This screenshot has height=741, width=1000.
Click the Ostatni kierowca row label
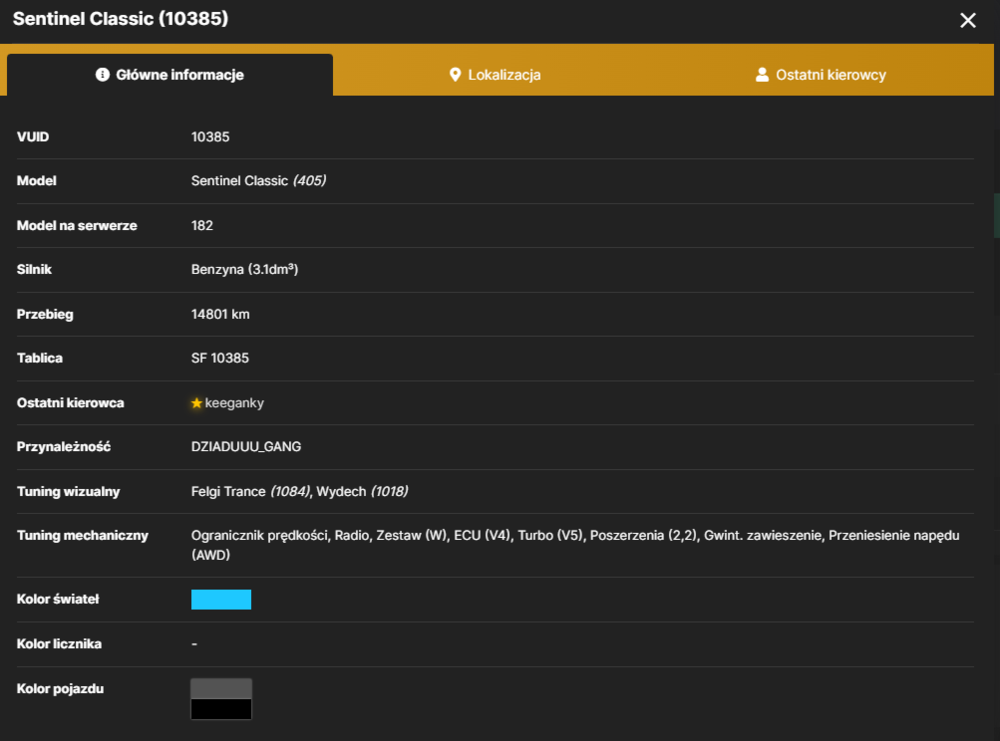pyautogui.click(x=70, y=403)
